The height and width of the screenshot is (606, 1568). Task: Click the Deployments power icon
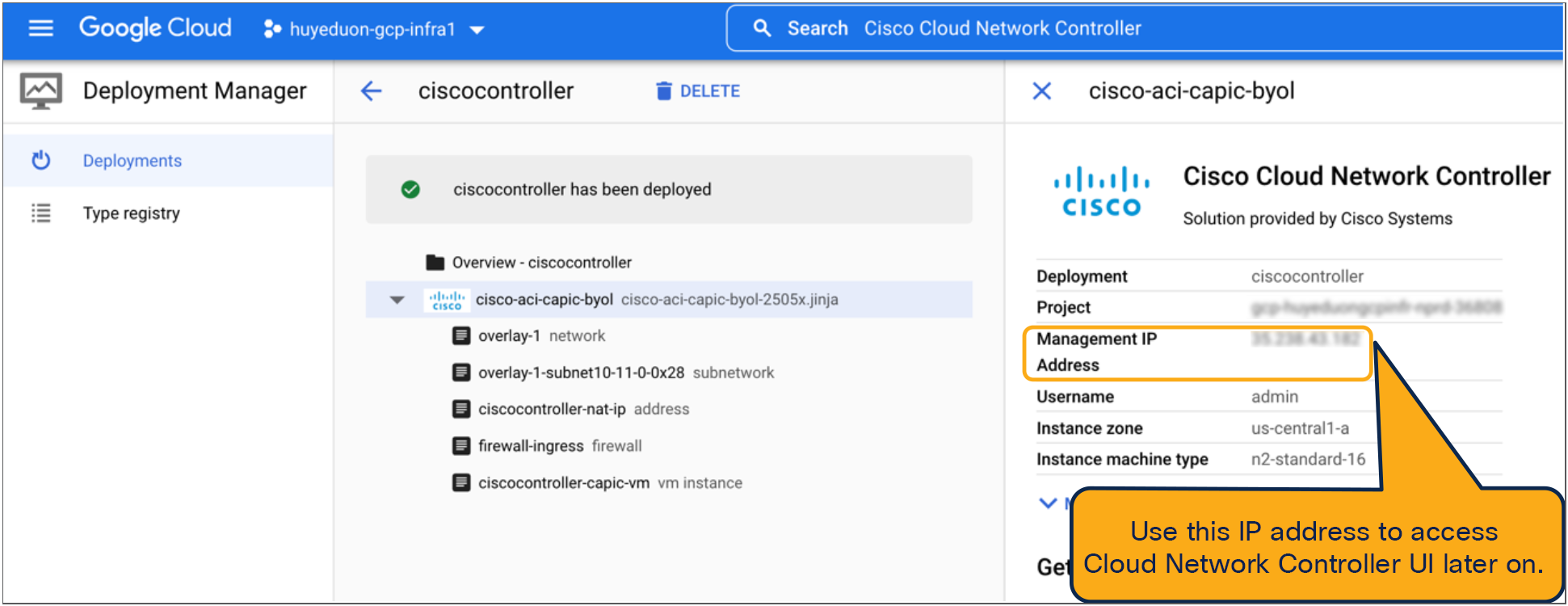coord(40,161)
